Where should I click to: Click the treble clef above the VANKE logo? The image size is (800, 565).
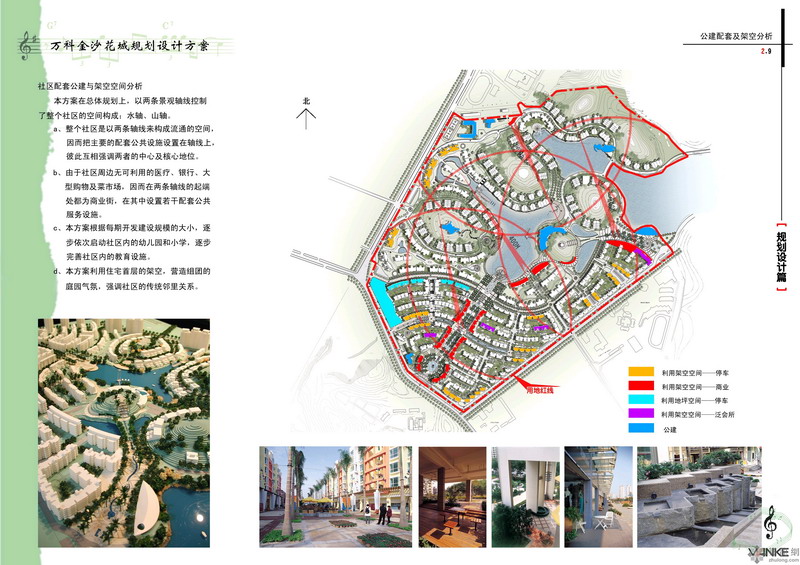[770, 522]
